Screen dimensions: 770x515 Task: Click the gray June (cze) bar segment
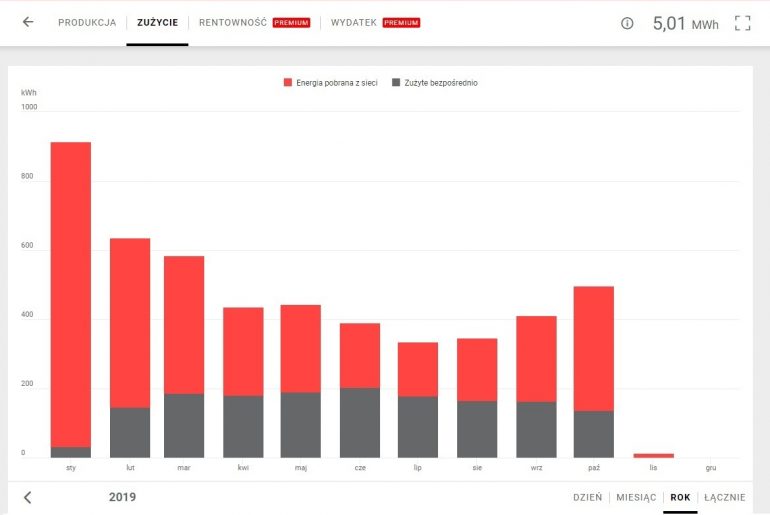(360, 423)
